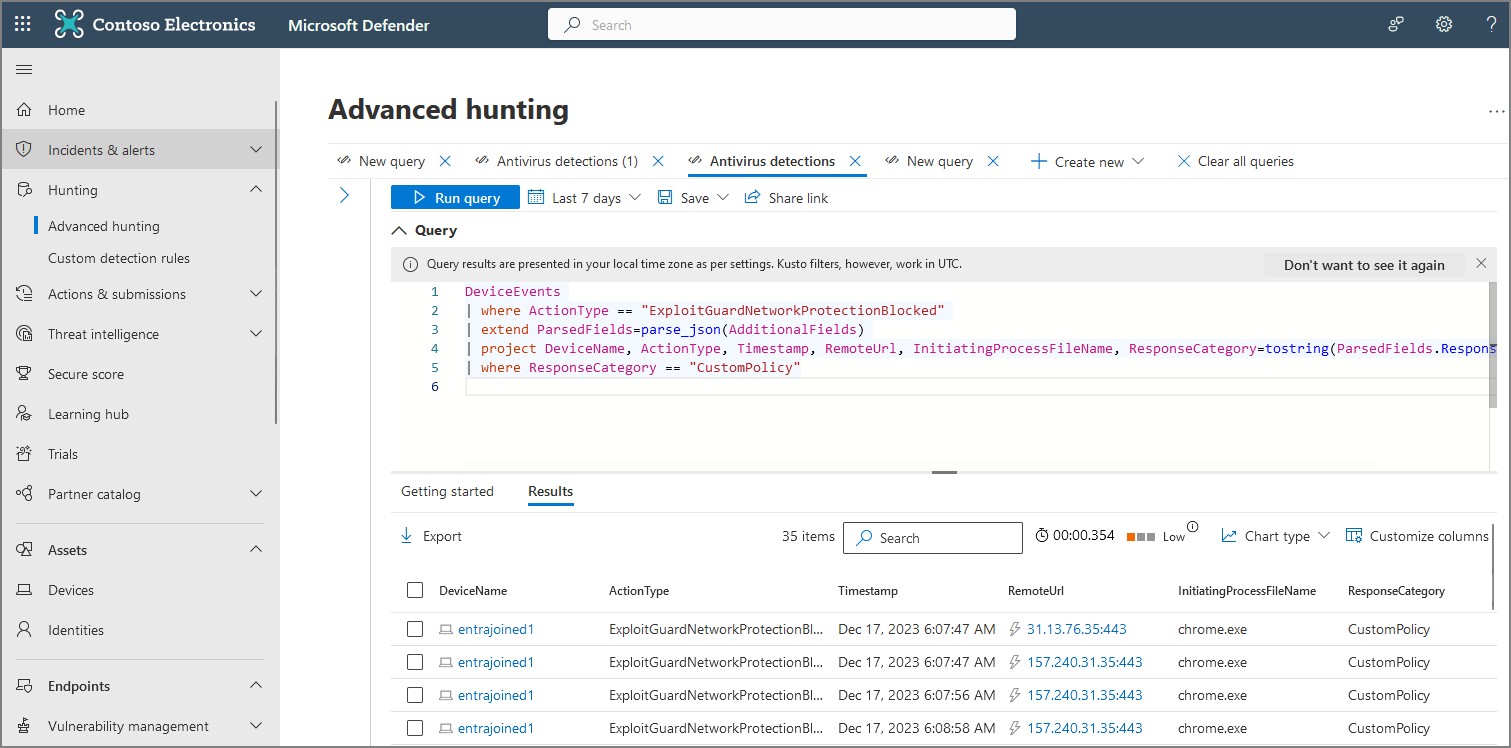Click the top Search box
The width and height of the screenshot is (1511, 748).
(782, 24)
